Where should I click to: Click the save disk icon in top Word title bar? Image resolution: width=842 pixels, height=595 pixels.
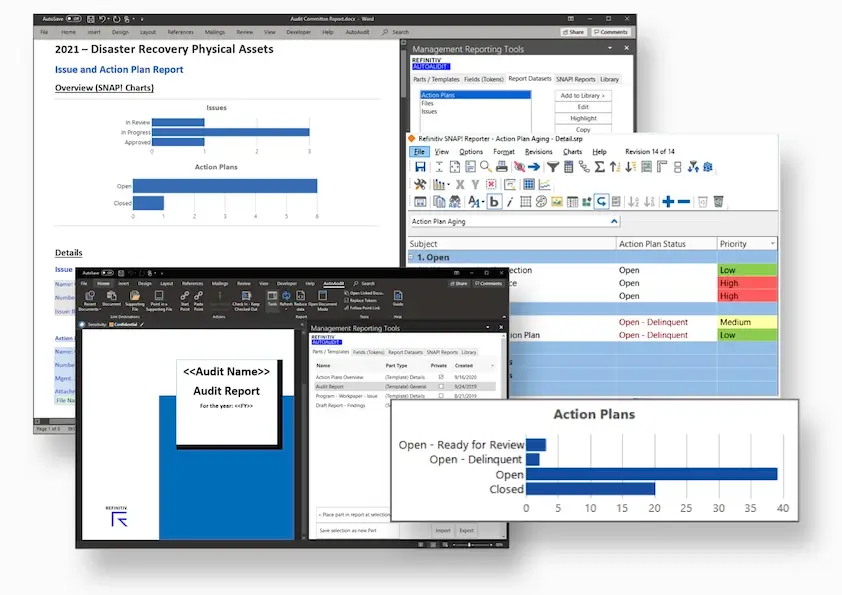91,19
